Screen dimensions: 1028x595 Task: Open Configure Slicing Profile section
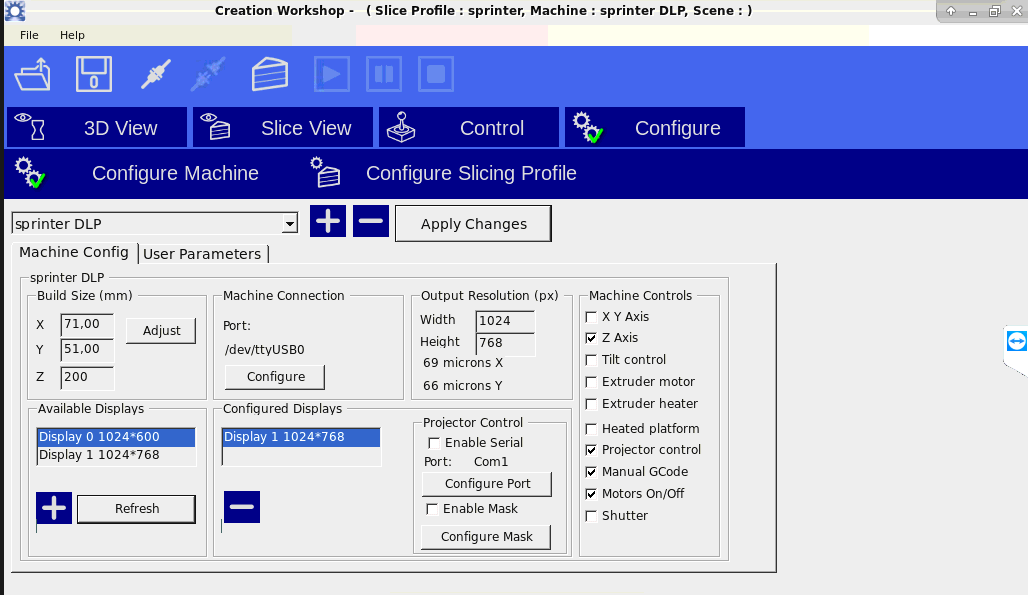pos(470,173)
